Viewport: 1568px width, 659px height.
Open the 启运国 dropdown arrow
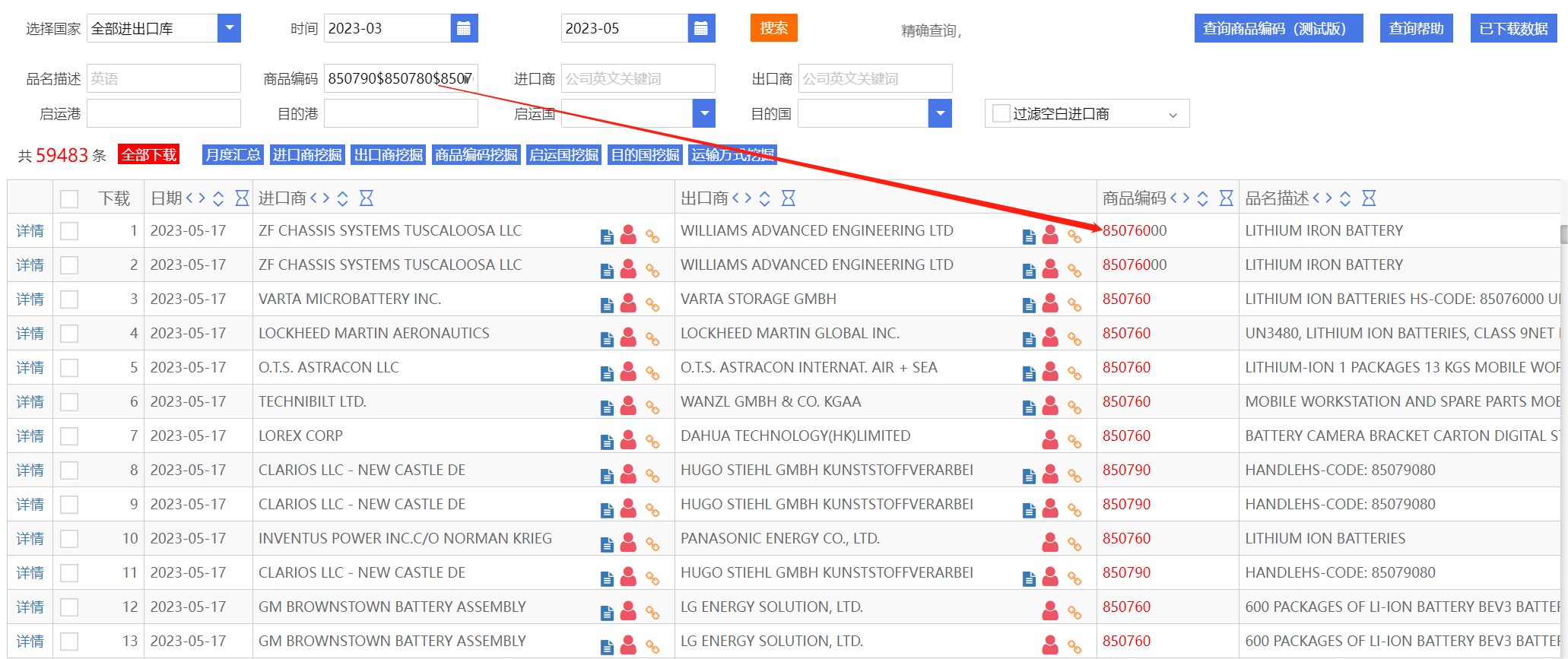point(704,114)
